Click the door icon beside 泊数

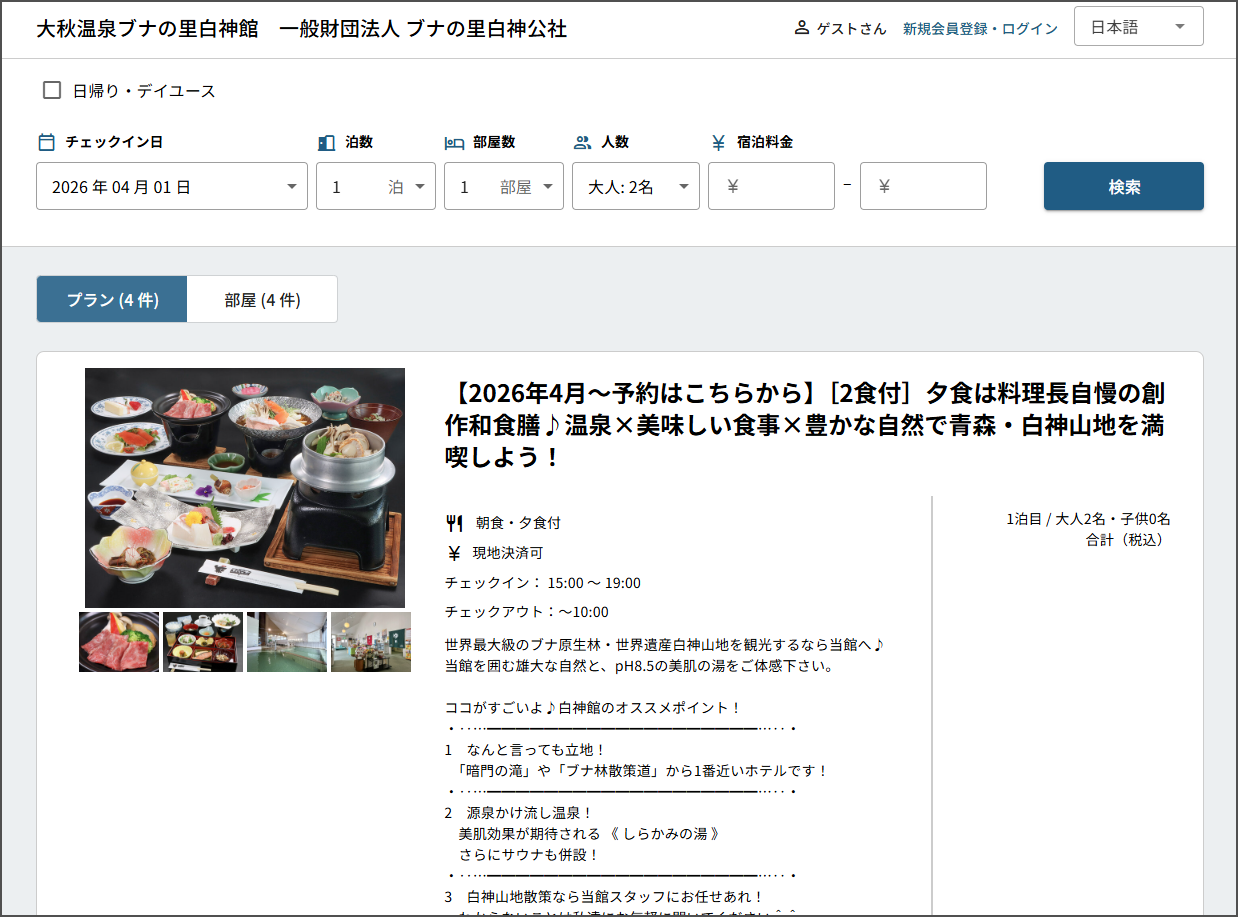326,142
